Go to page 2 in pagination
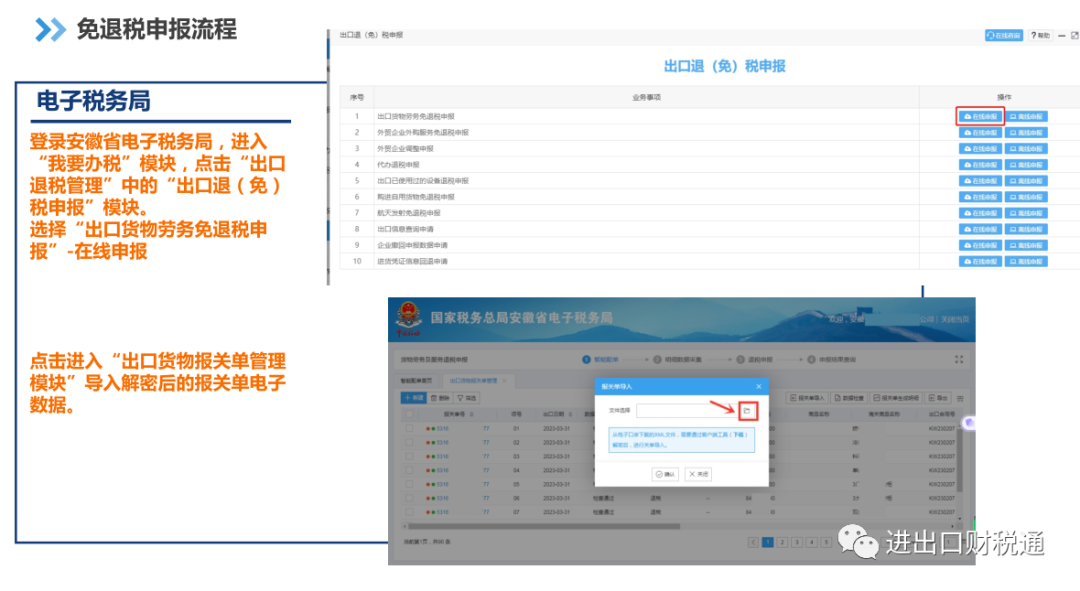 coord(782,542)
